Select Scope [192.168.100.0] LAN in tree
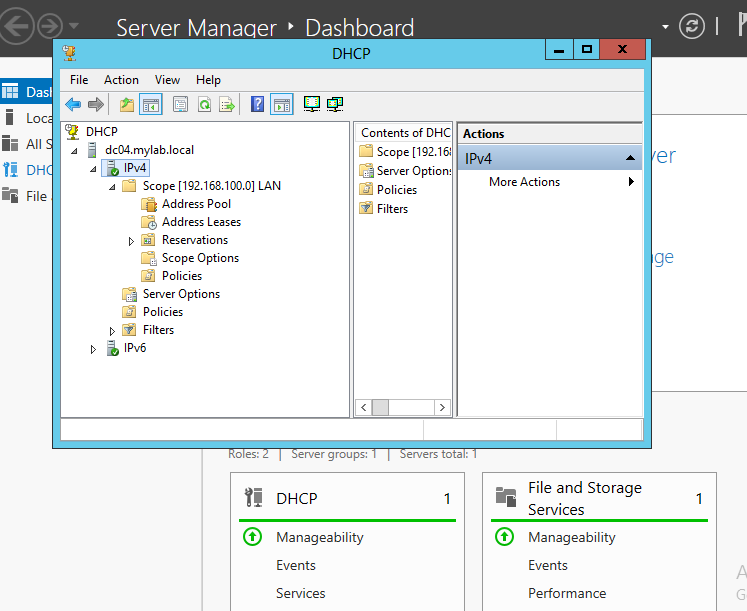747x611 pixels. 212,186
